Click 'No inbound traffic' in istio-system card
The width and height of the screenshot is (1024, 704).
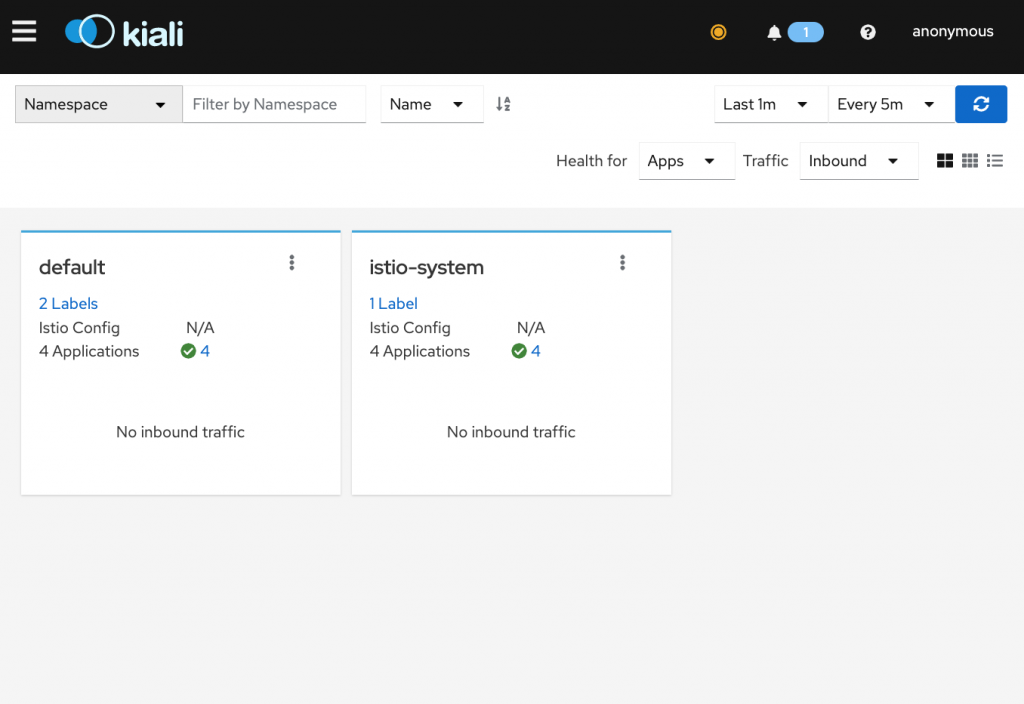511,432
